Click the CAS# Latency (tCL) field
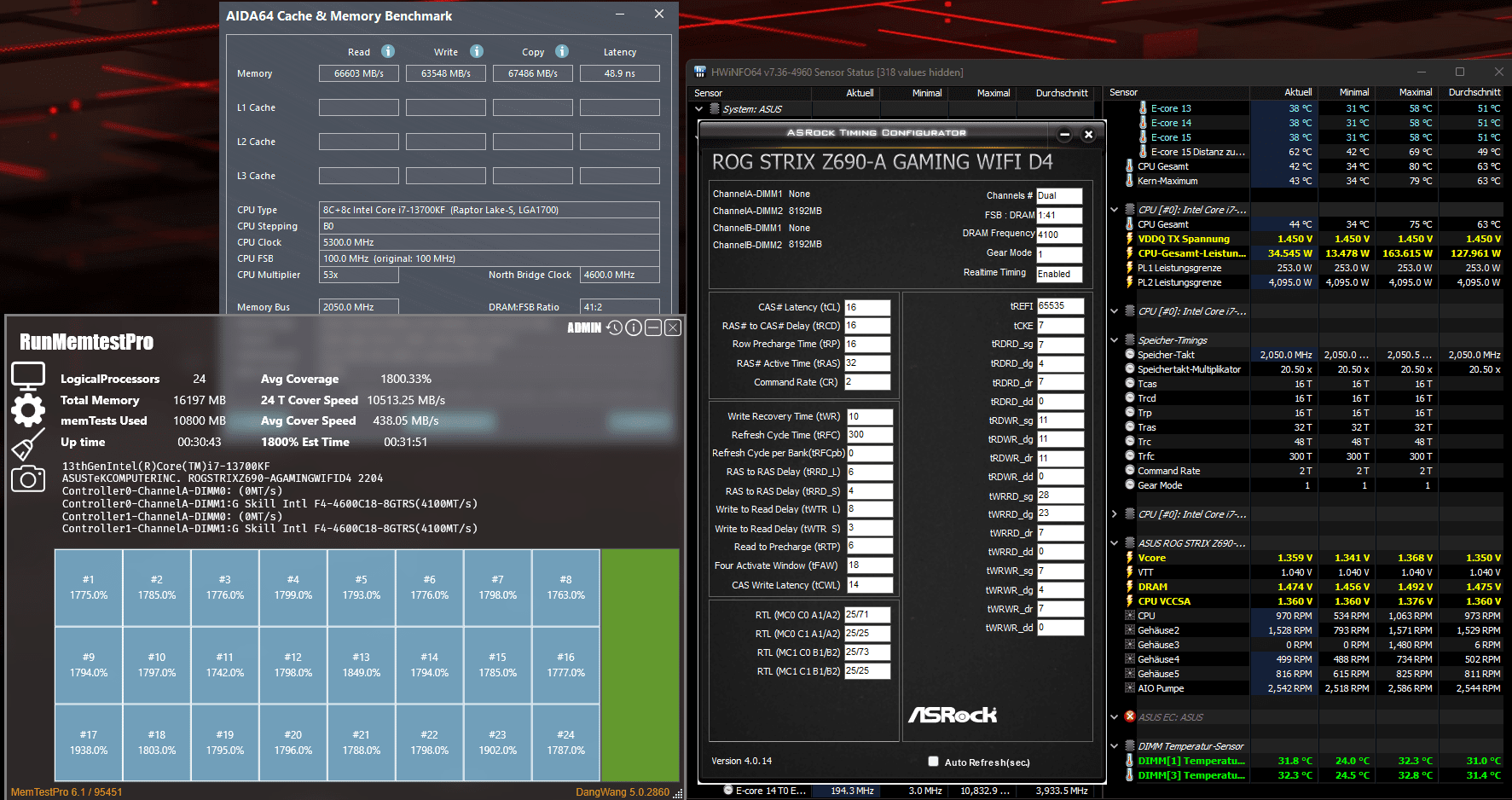 point(867,307)
